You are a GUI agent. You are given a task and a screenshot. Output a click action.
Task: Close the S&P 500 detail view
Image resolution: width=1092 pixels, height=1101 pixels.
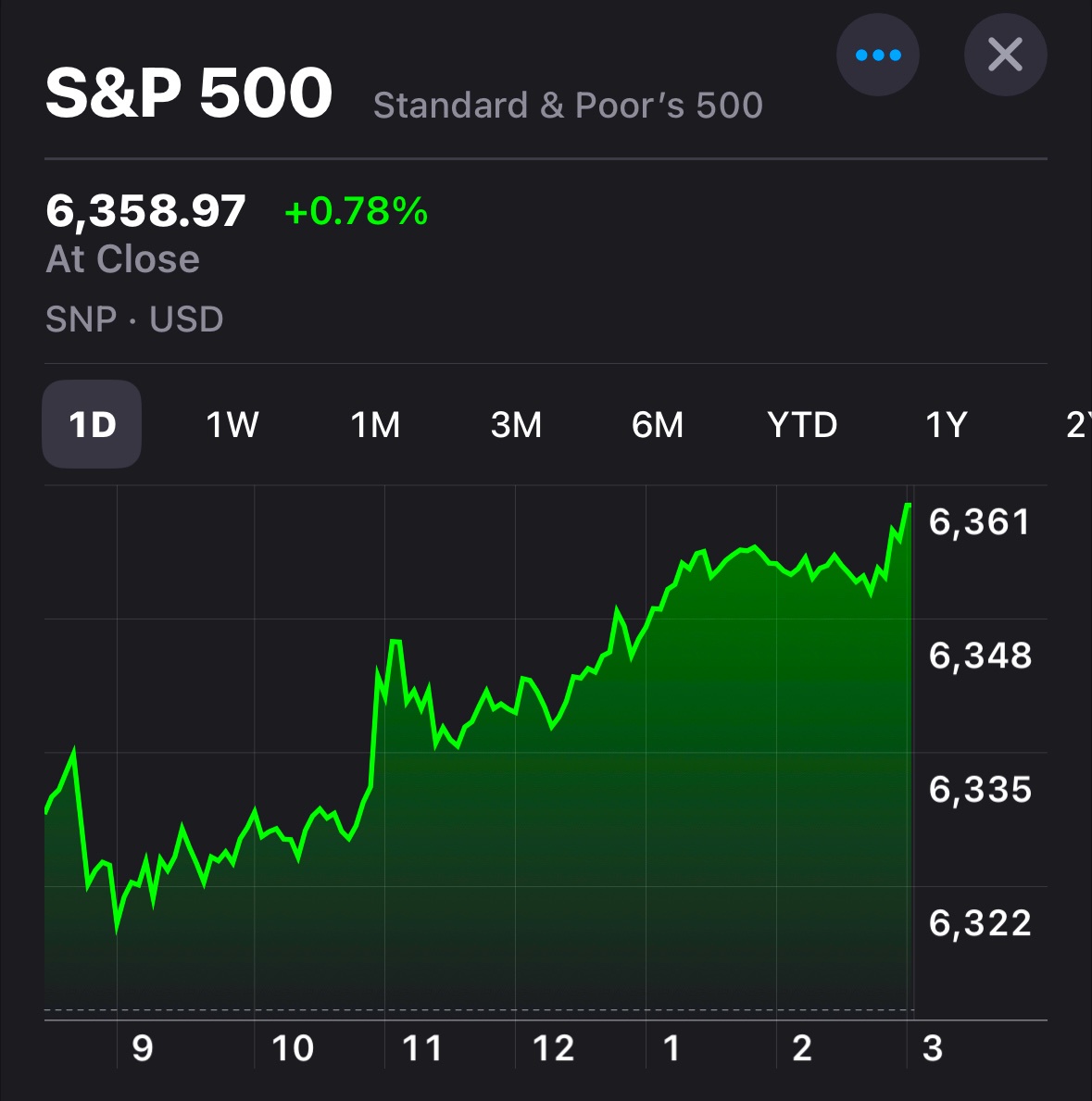click(x=1005, y=56)
